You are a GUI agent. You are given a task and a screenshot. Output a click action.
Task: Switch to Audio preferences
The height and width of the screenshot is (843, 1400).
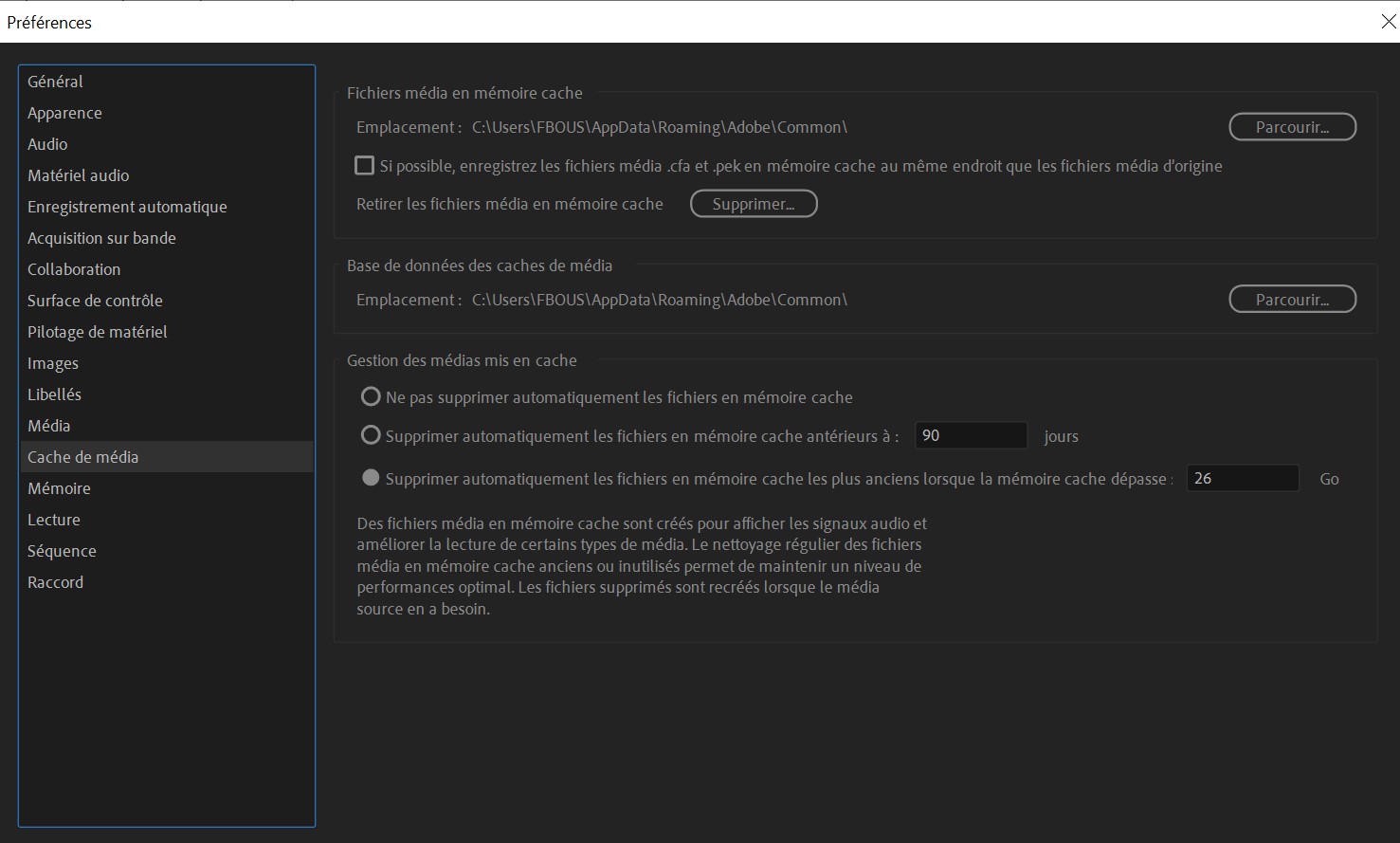(x=47, y=144)
